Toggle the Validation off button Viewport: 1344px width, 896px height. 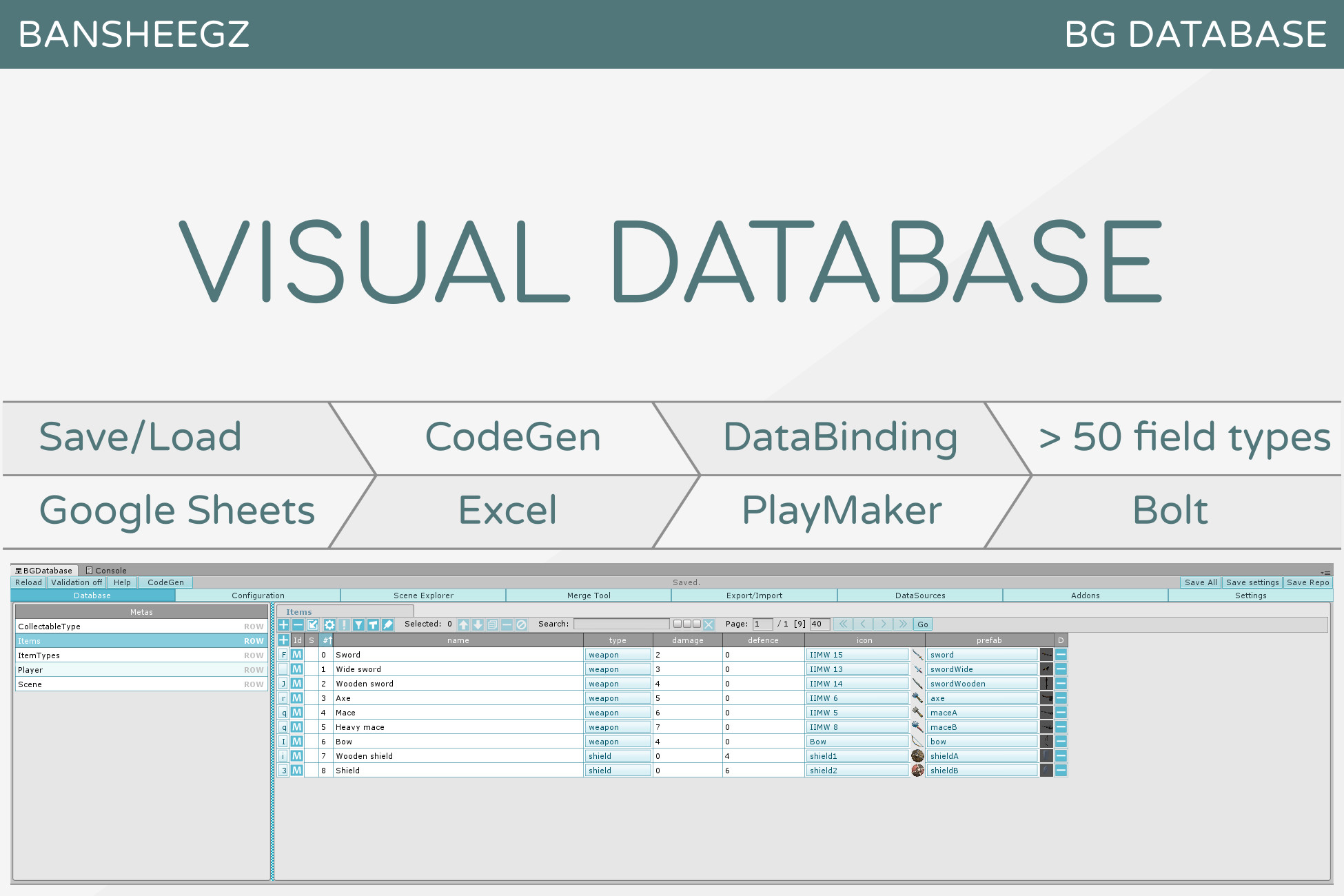(x=77, y=582)
